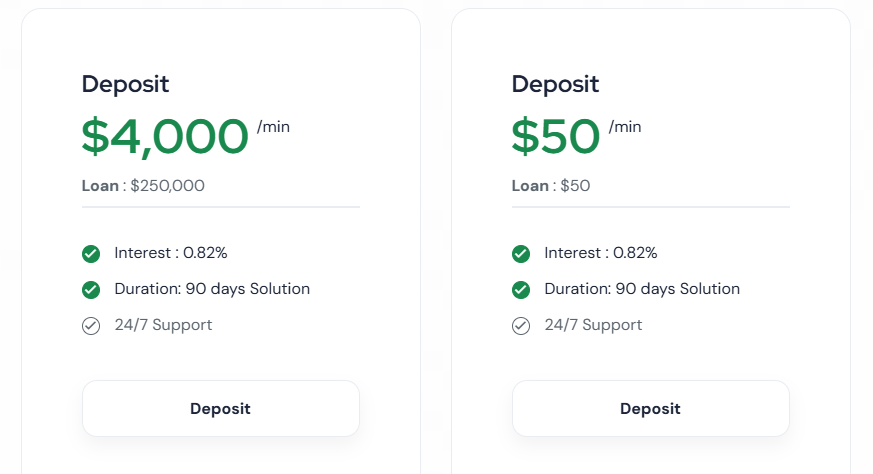Image resolution: width=873 pixels, height=474 pixels.
Task: Click the green check icon beside Duration in $50 card
Action: pyautogui.click(x=521, y=290)
